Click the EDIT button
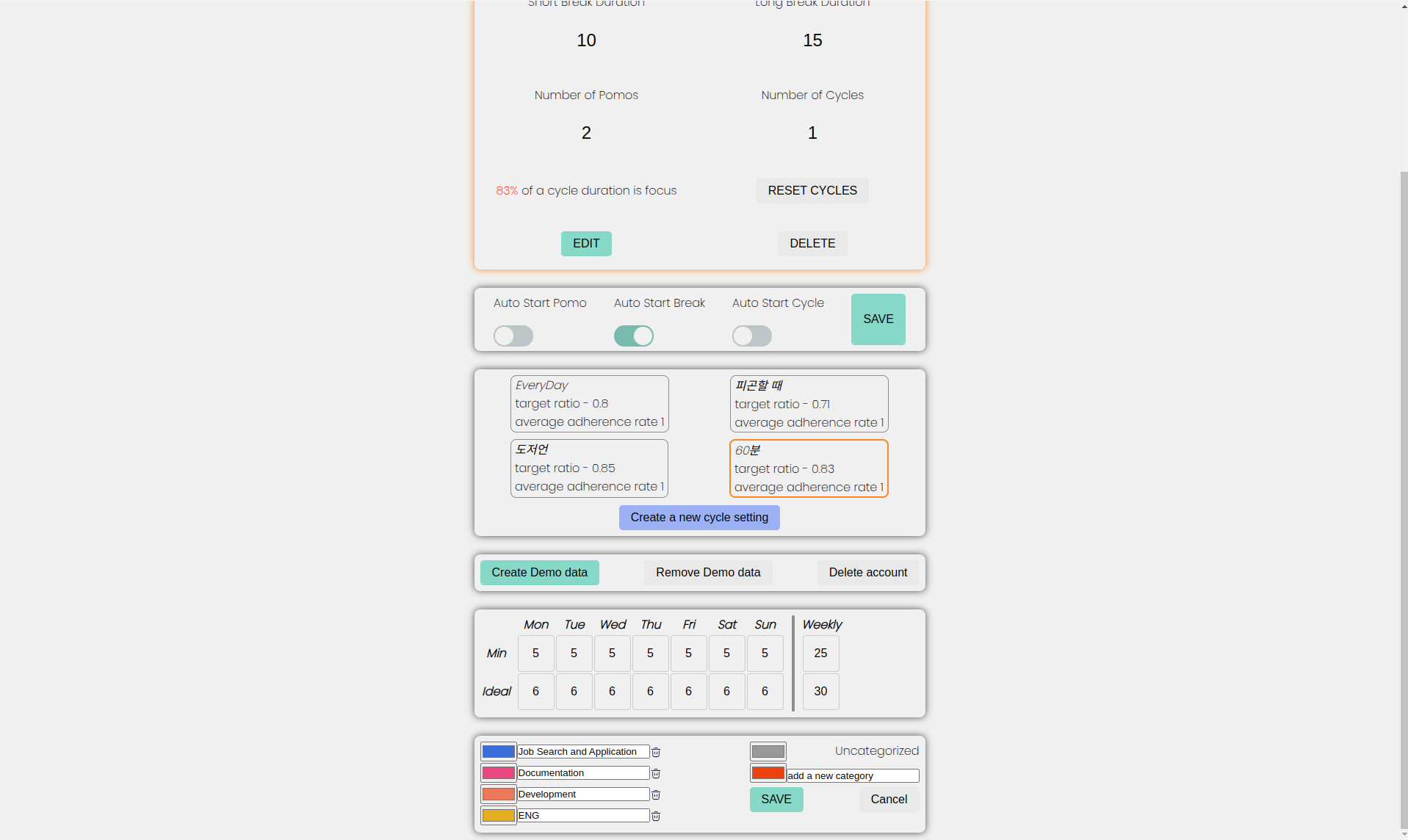Screen dimensions: 1408x840 click(585, 243)
